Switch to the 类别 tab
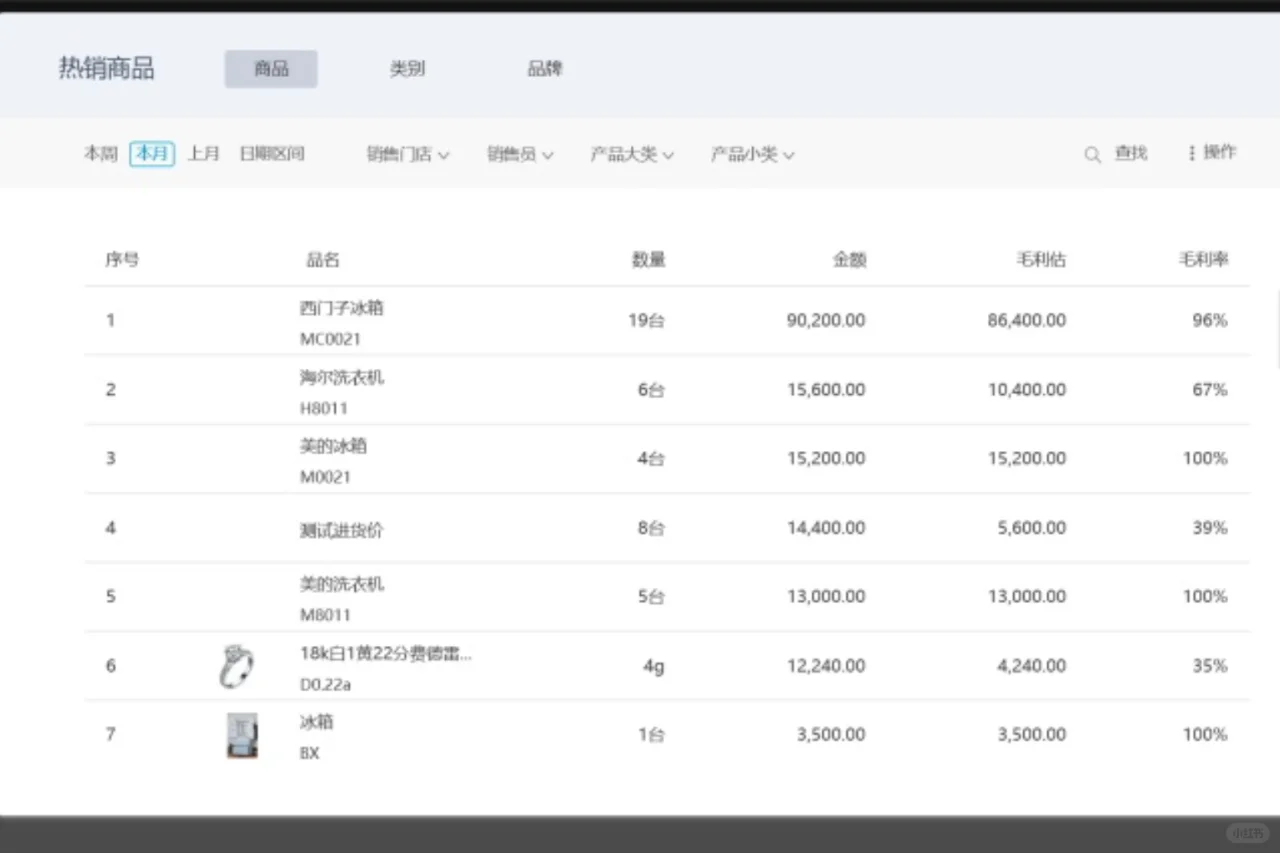Screen dimensions: 1280x853 (x=407, y=69)
